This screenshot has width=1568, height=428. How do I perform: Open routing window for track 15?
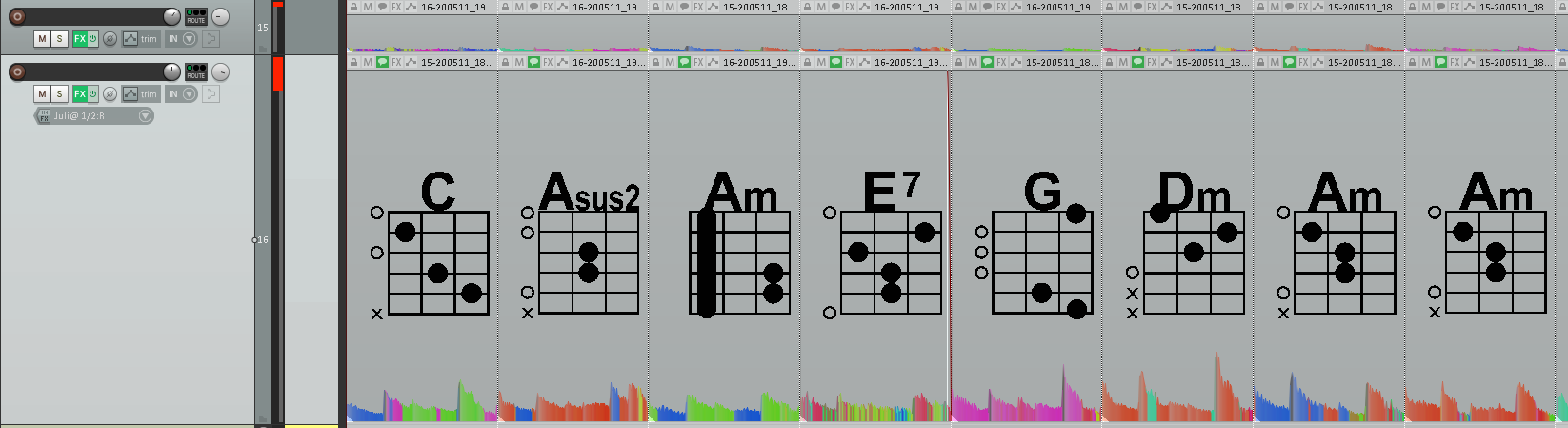click(x=195, y=17)
